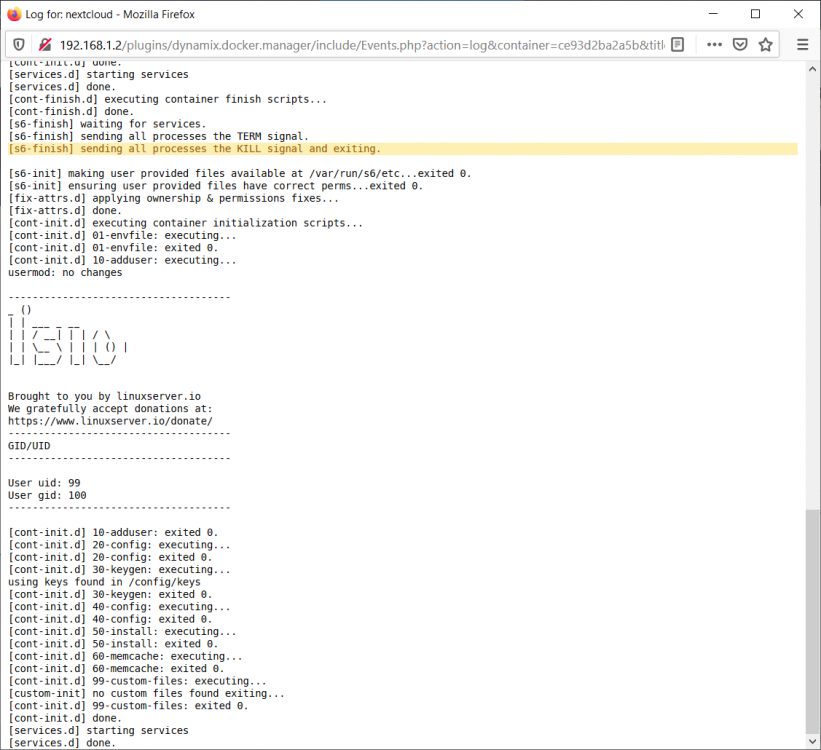
Task: Click the 'User gid: 100' line
Action: (47, 495)
